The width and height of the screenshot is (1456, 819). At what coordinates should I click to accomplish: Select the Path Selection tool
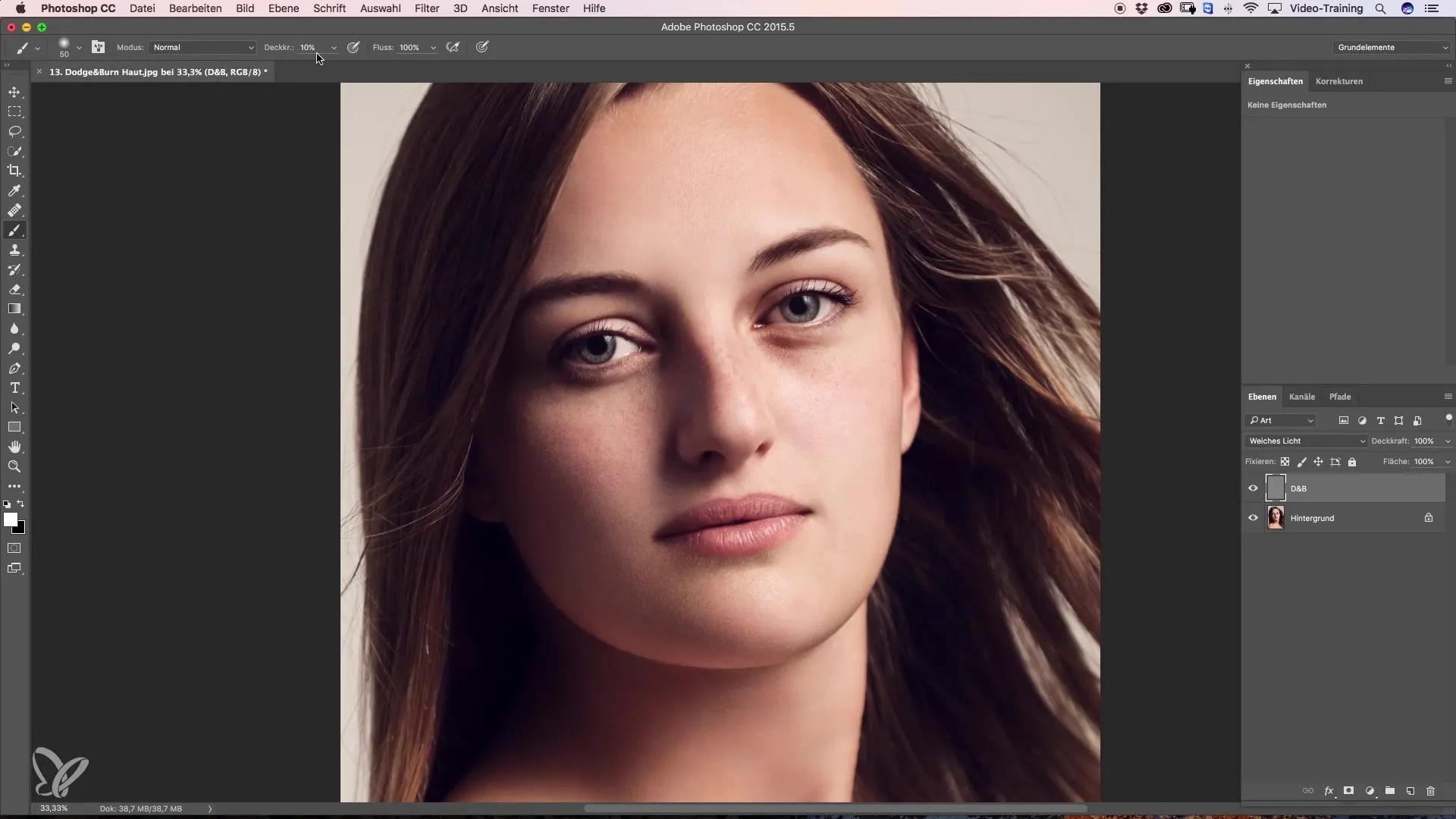point(14,408)
